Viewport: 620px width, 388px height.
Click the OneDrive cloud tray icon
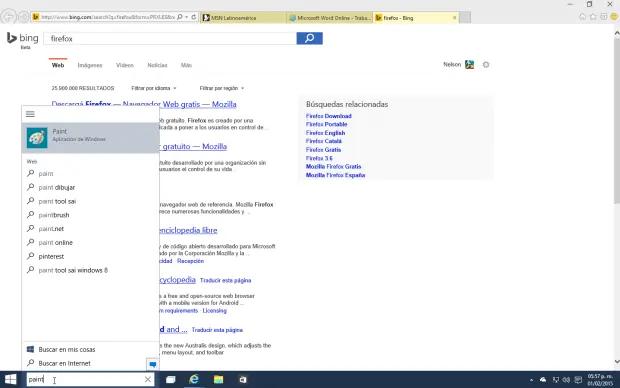click(x=543, y=380)
